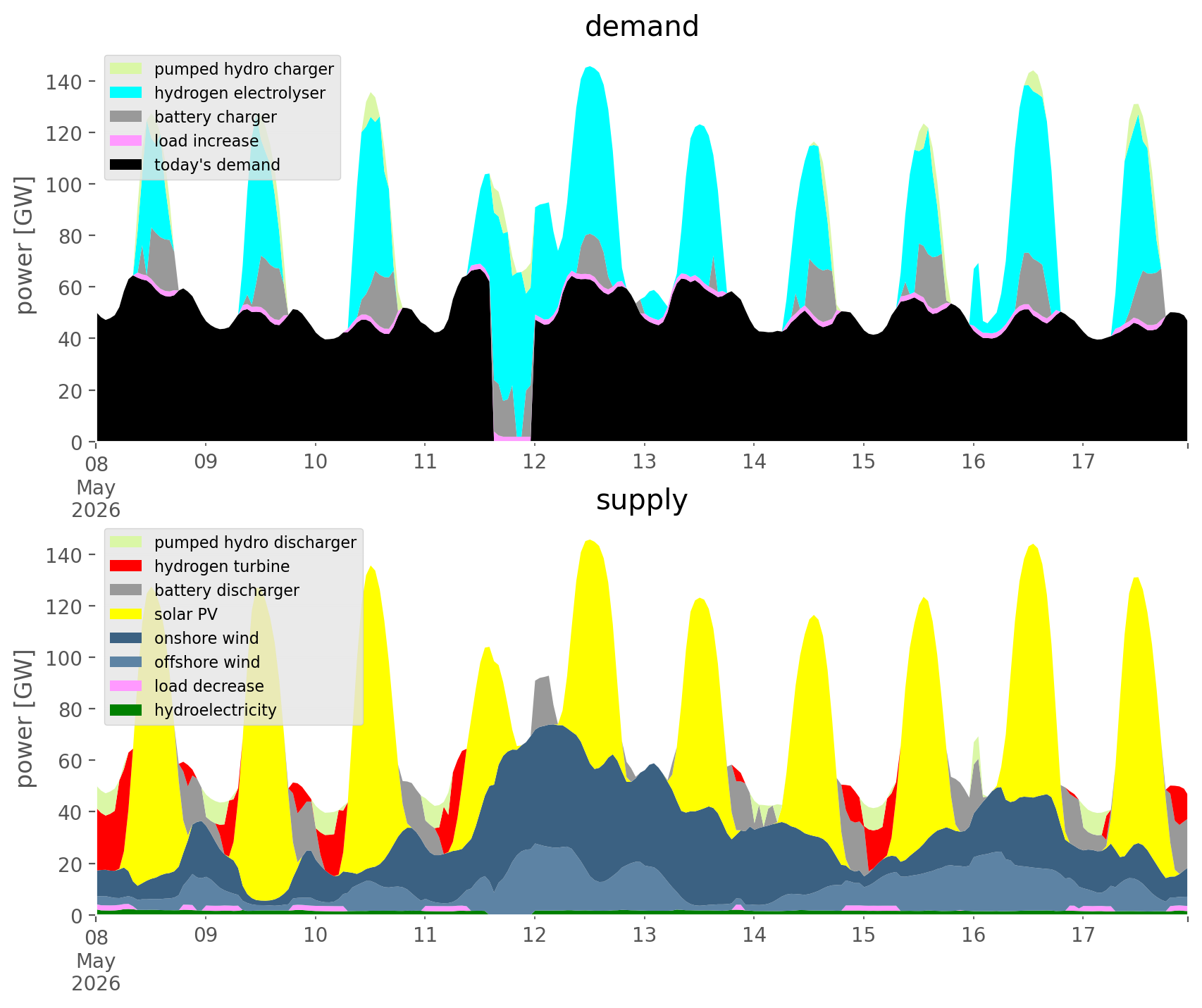Click the 16 date tick on supply axis
1202x1008 pixels.
[x=973, y=935]
